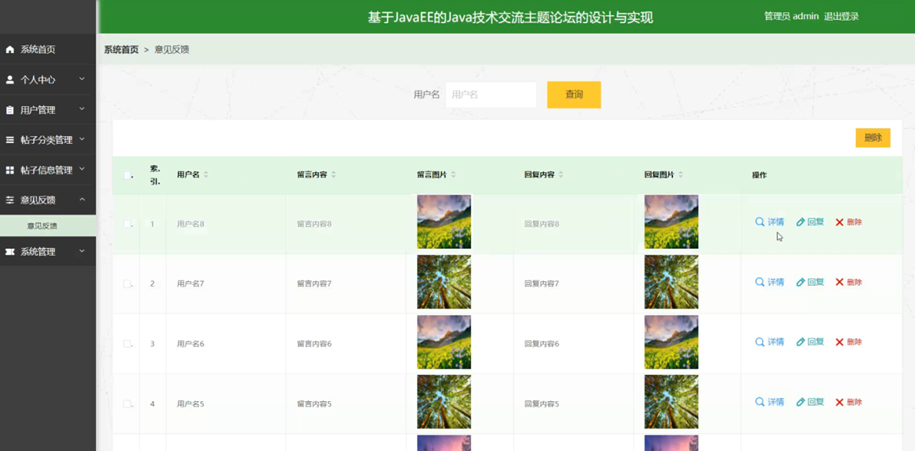Check the box for row 用户名5
The width and height of the screenshot is (915, 451).
[127, 404]
